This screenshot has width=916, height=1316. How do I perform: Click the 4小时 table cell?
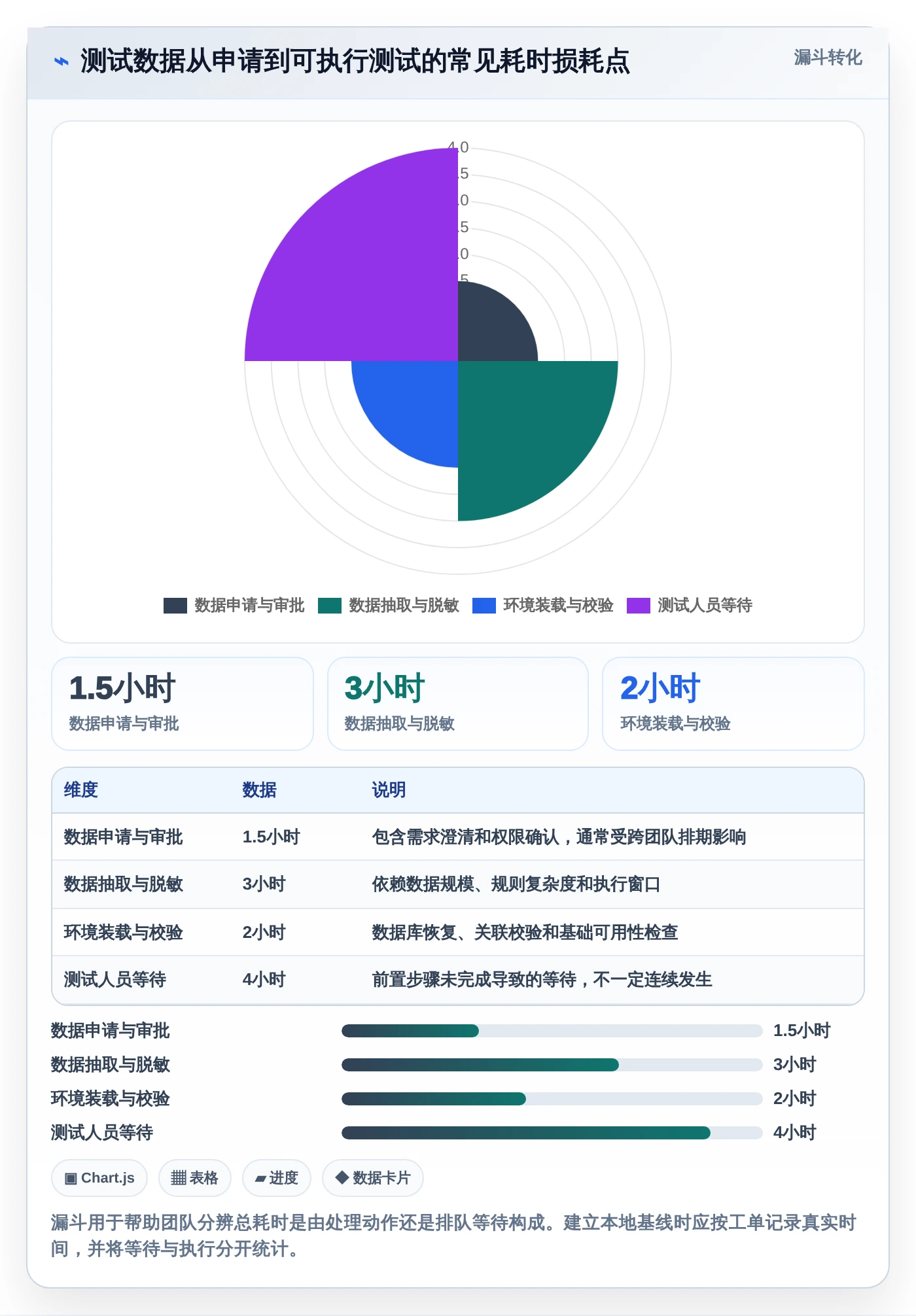[264, 980]
